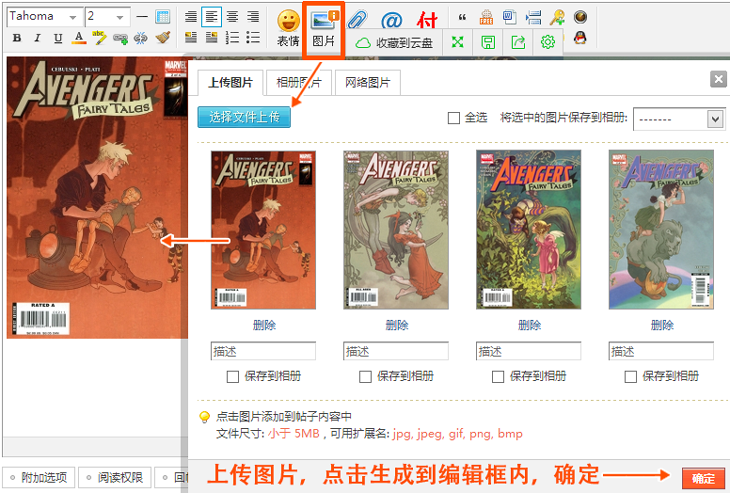Insert the second grey-green Avengers cover thumbnail
This screenshot has height=493, width=730.
coord(396,230)
